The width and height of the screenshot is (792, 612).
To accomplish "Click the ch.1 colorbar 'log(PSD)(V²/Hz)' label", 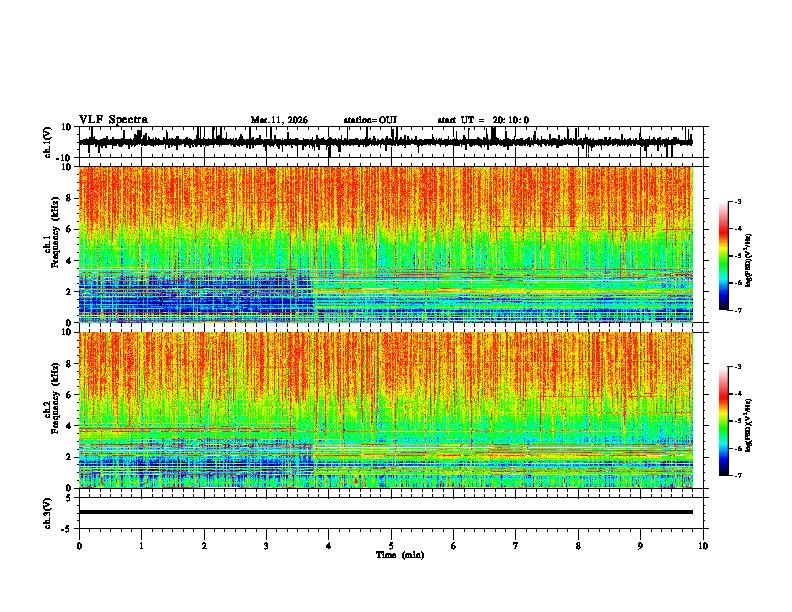I will [x=749, y=261].
